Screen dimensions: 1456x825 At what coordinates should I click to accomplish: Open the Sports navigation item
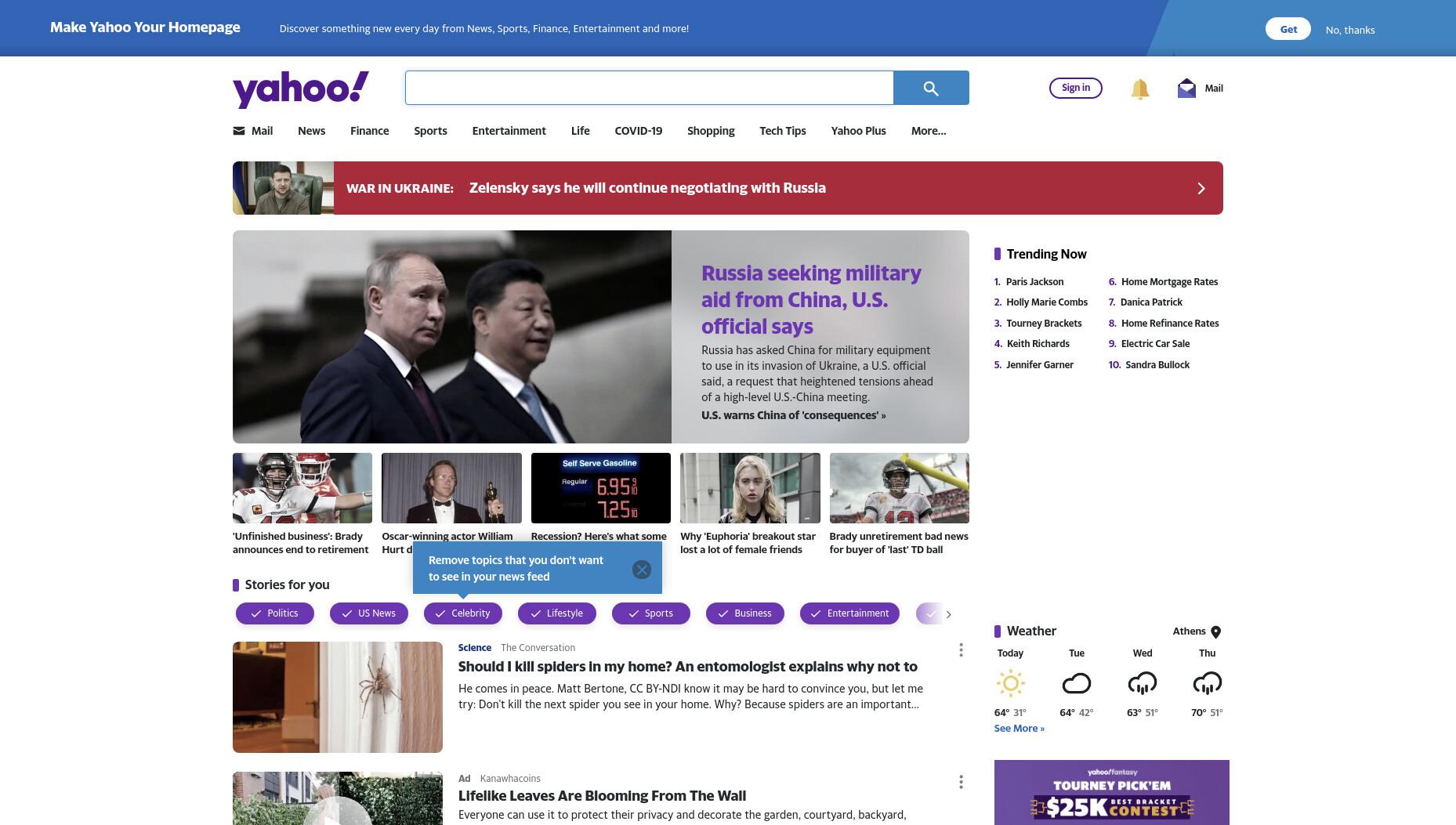[x=430, y=131]
